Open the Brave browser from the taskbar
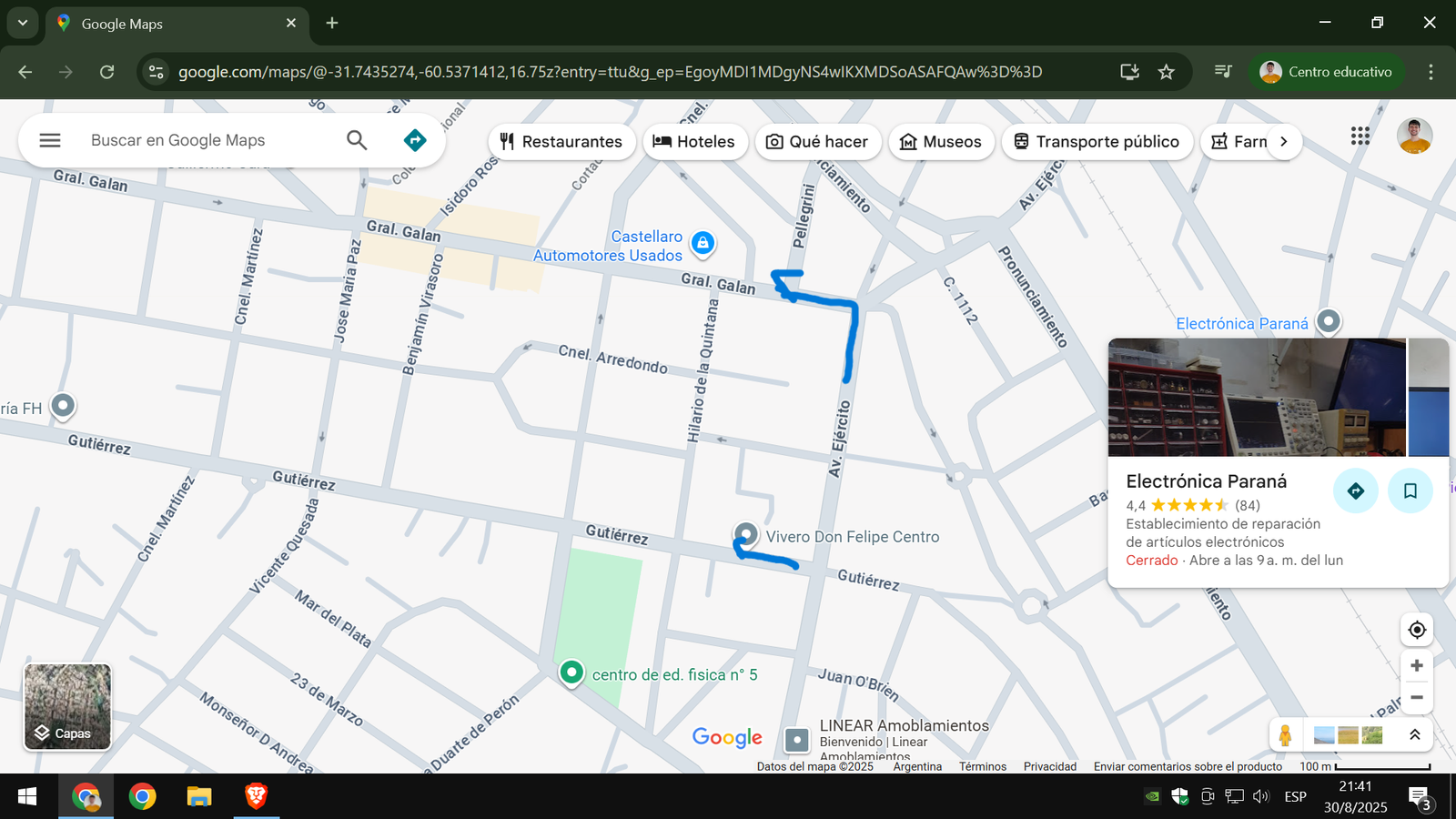This screenshot has height=819, width=1456. tap(256, 797)
